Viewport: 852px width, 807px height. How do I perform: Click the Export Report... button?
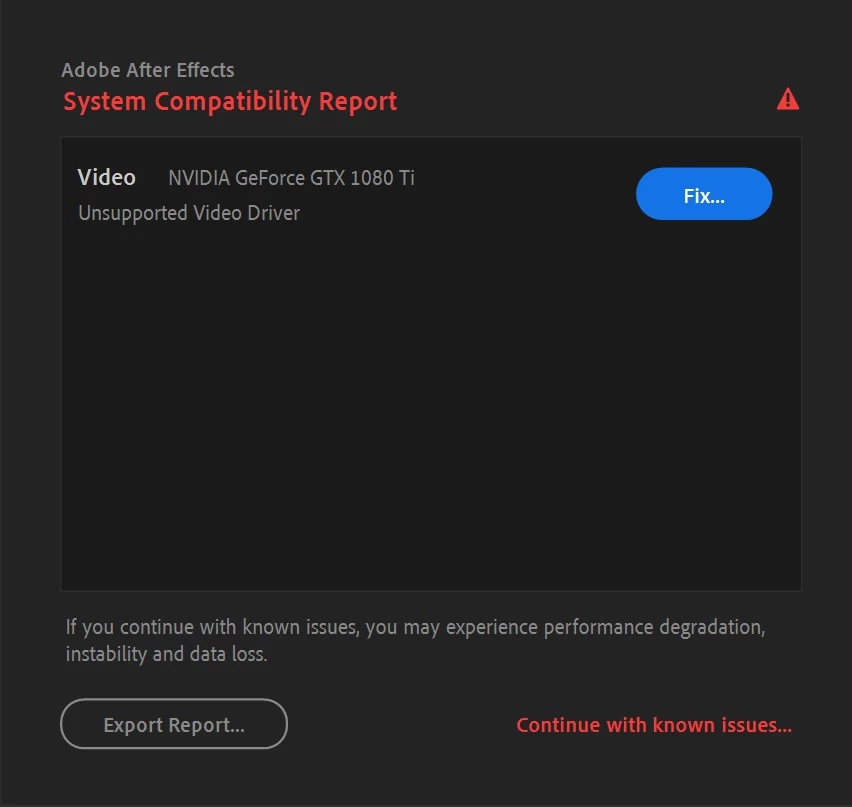(174, 724)
